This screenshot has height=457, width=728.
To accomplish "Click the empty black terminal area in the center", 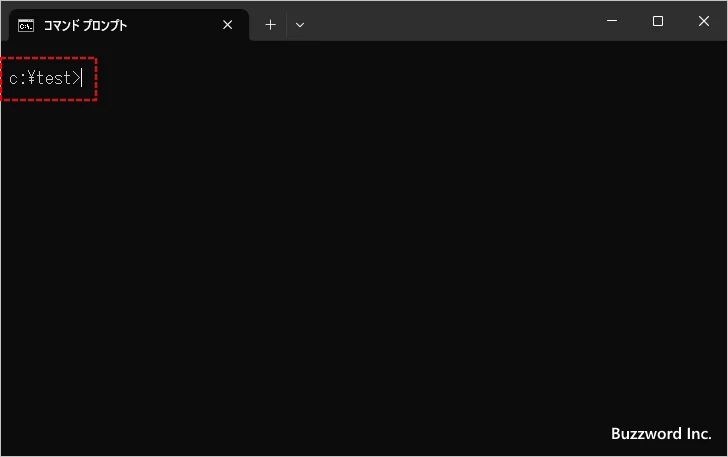I will click(x=364, y=250).
